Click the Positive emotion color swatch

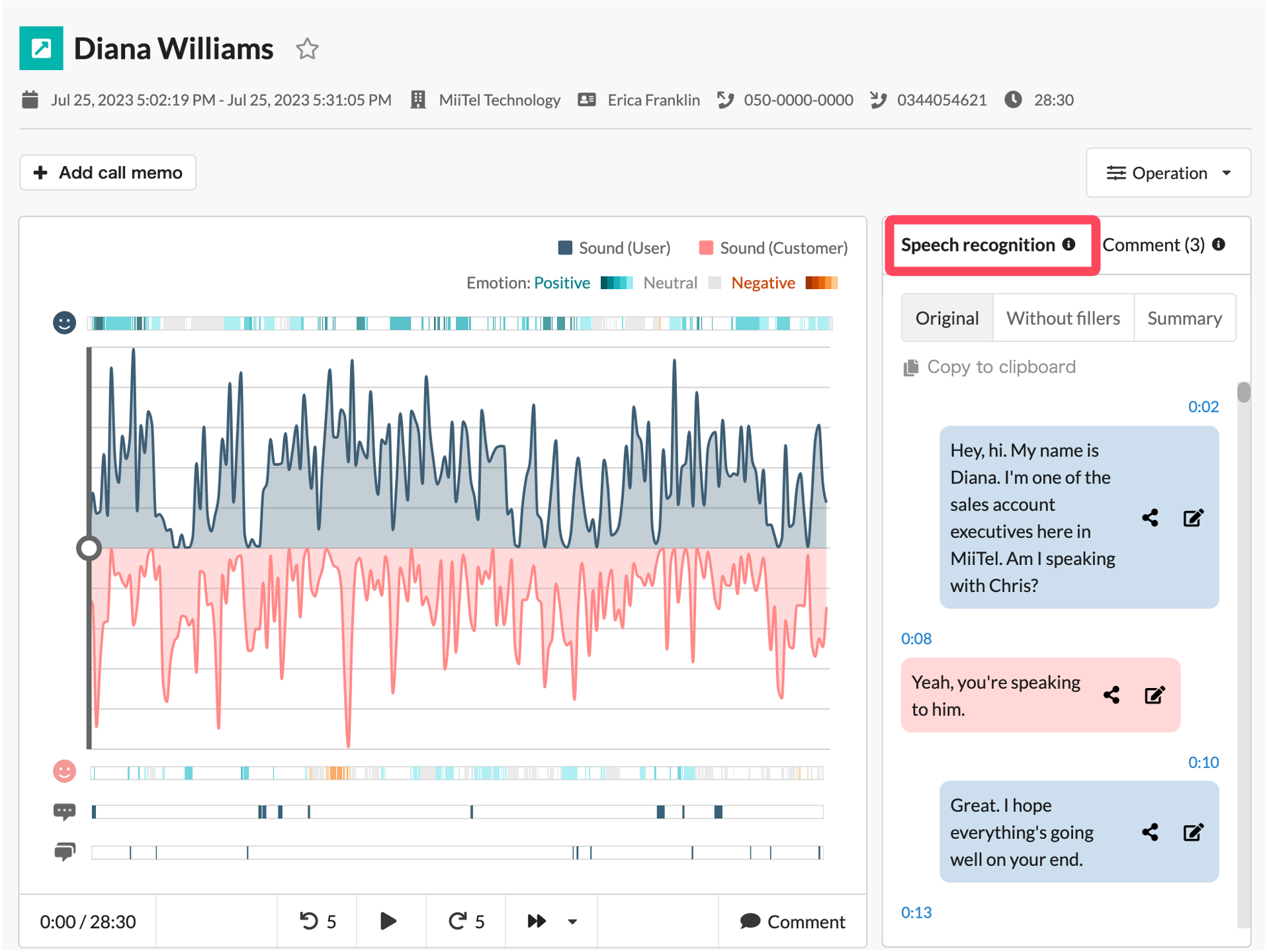point(616,283)
